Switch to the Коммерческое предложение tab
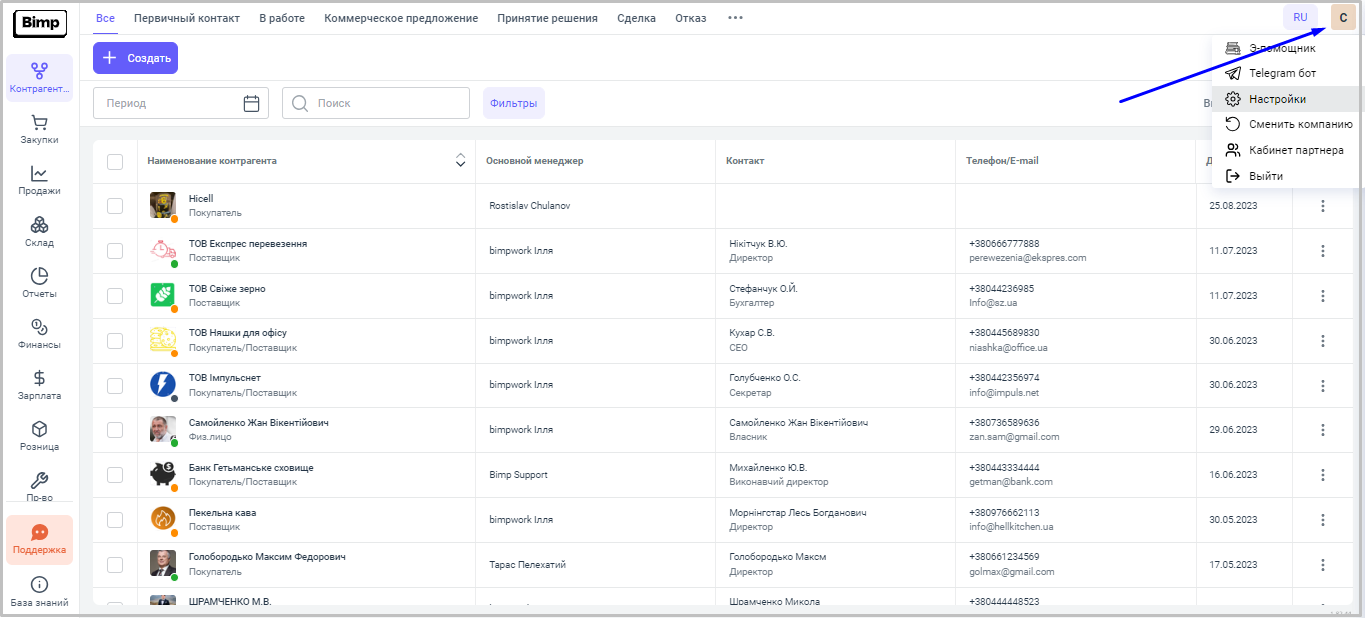 pyautogui.click(x=401, y=18)
